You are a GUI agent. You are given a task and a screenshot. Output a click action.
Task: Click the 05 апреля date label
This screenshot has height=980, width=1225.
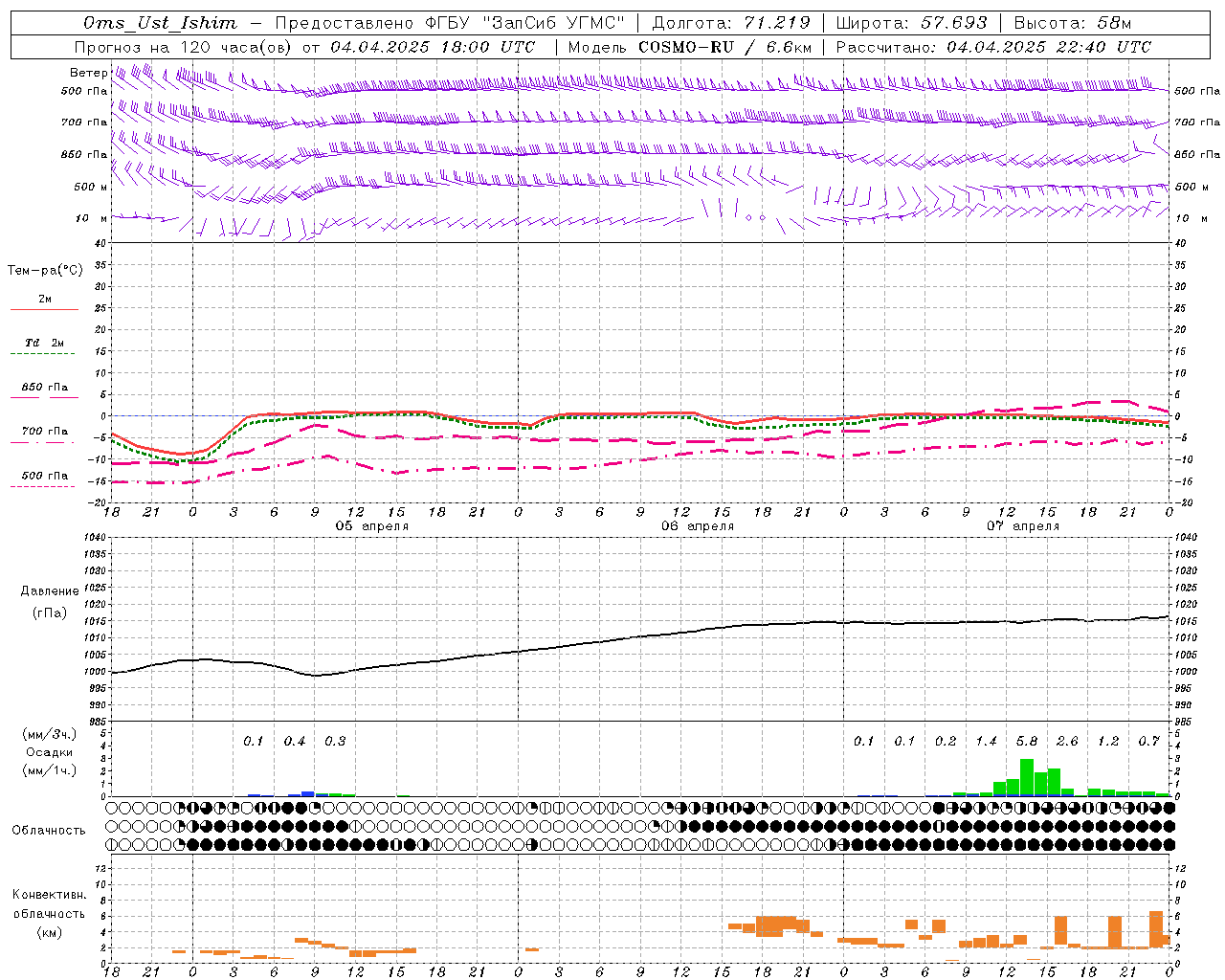(372, 526)
